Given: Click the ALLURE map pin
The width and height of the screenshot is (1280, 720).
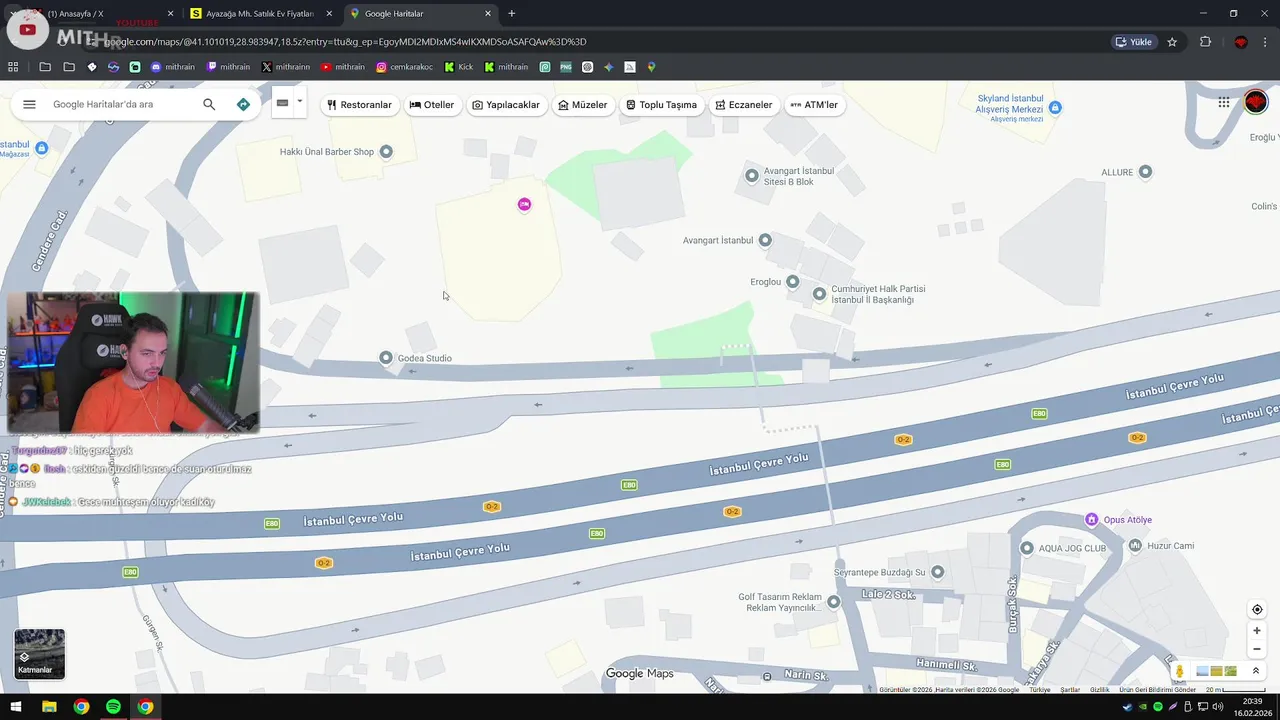Looking at the screenshot, I should click(x=1146, y=172).
